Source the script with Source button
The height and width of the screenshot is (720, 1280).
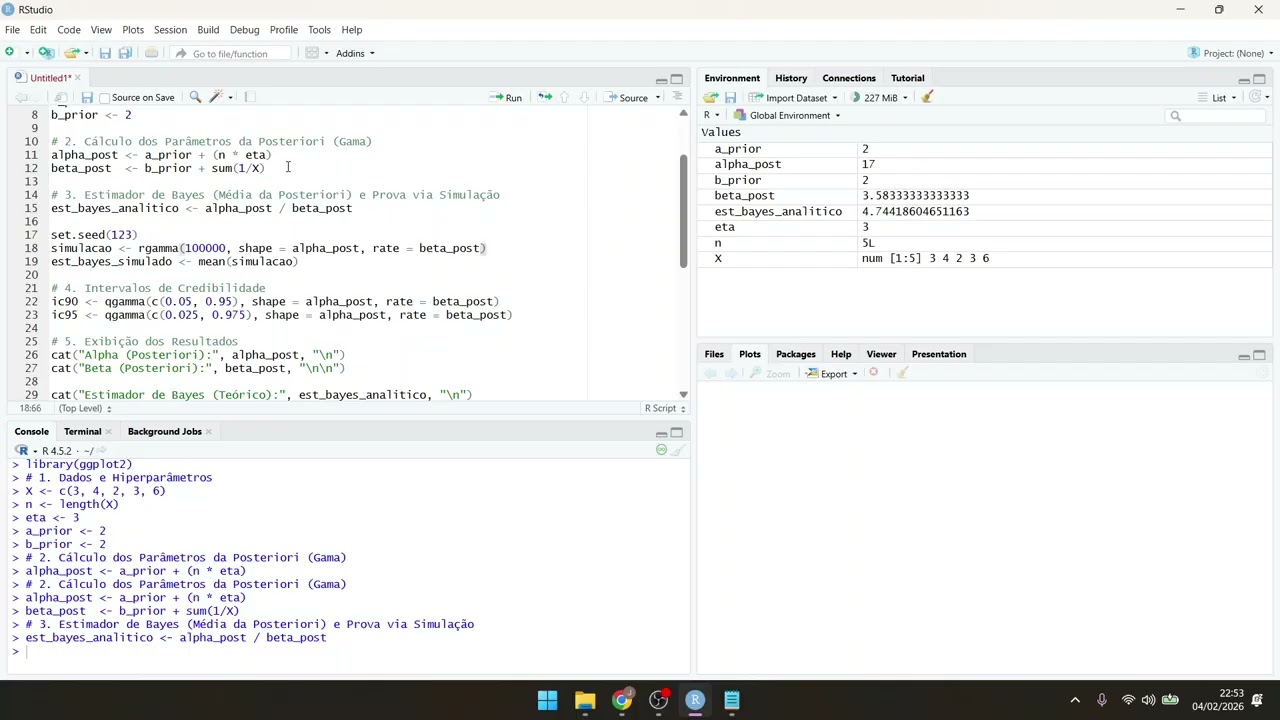(627, 97)
